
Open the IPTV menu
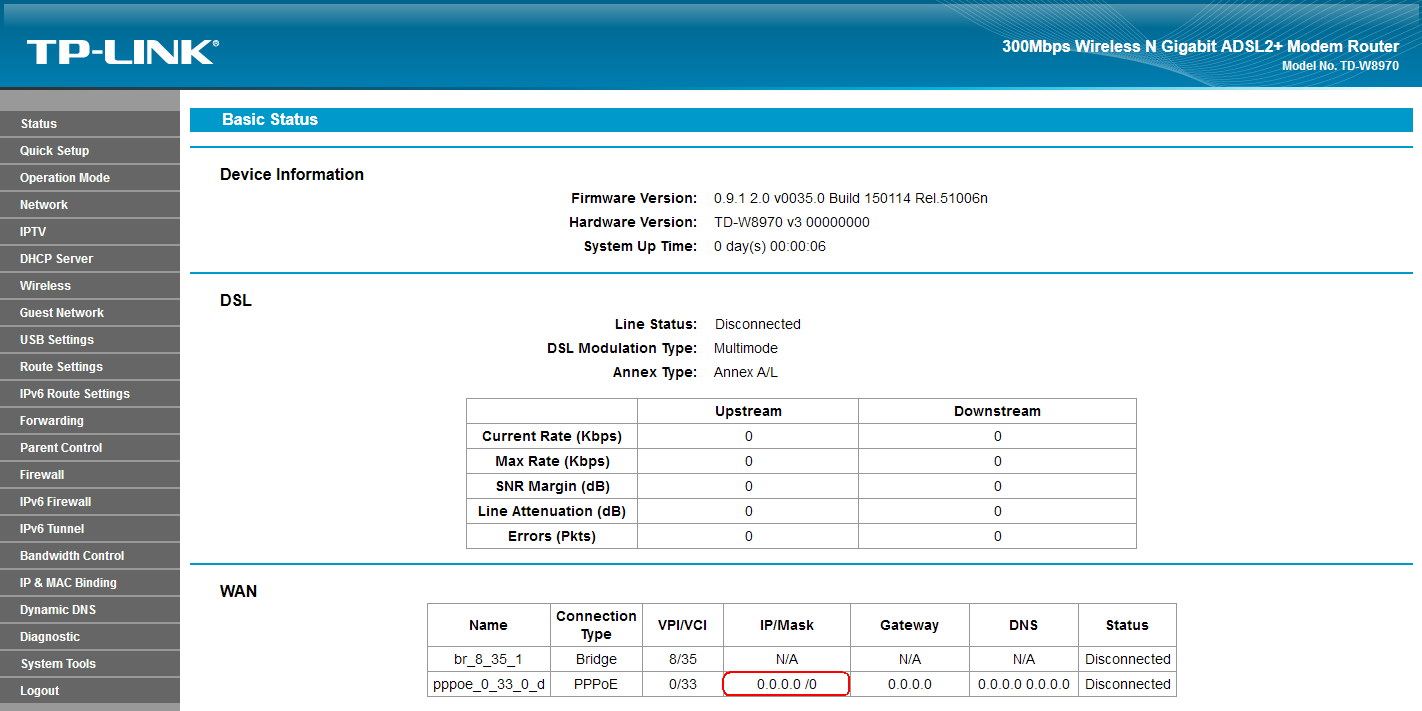click(90, 232)
